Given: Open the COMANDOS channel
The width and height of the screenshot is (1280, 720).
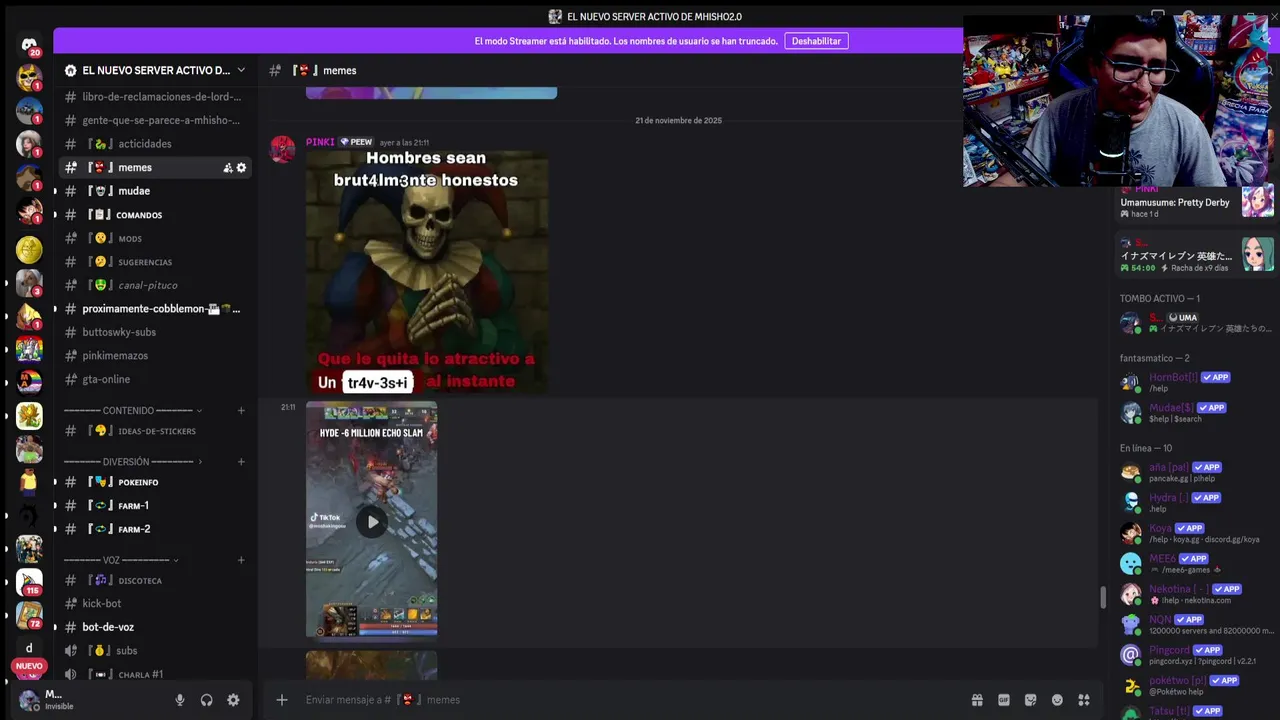Looking at the screenshot, I should [155, 215].
